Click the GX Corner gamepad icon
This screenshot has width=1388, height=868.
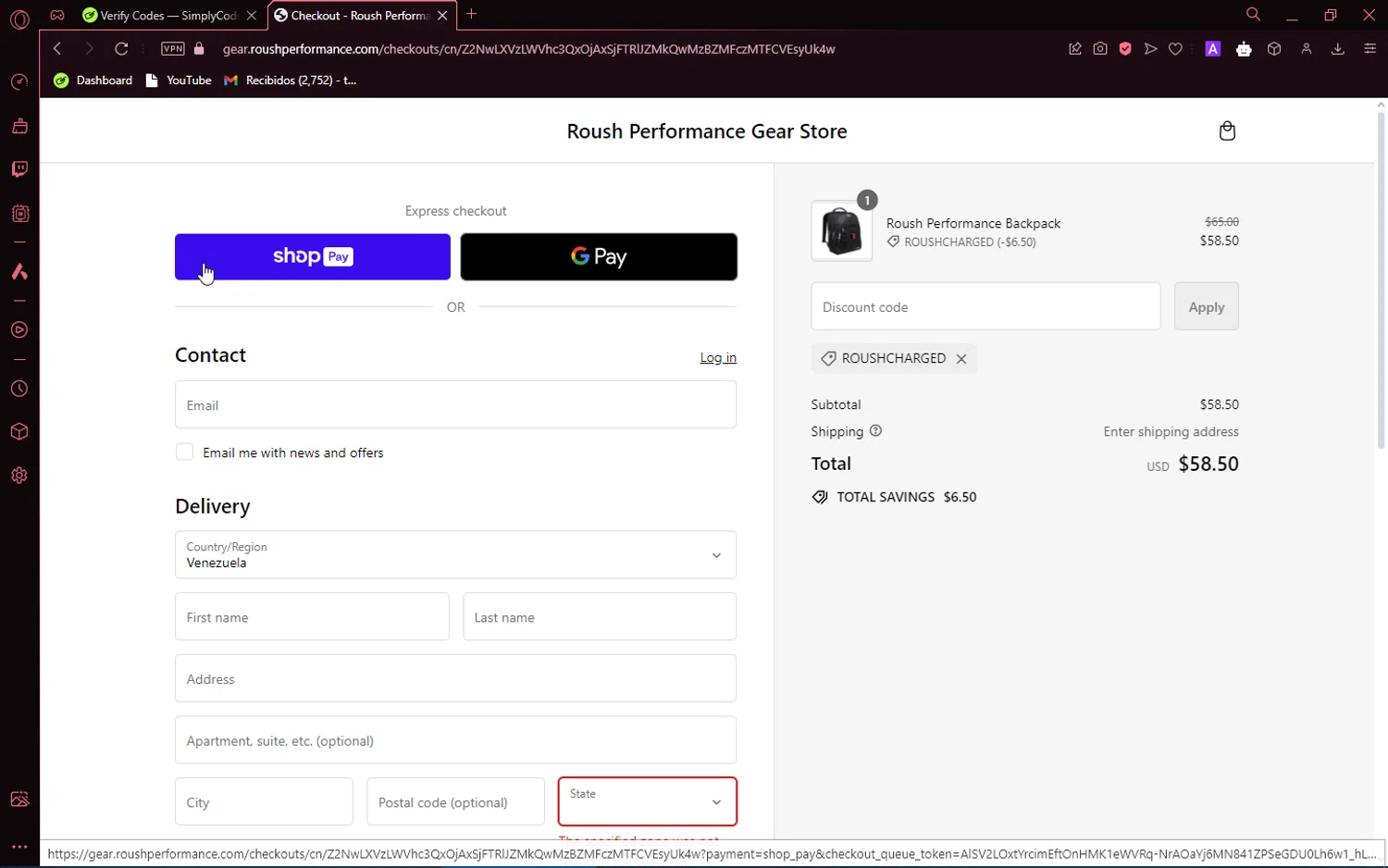click(57, 15)
